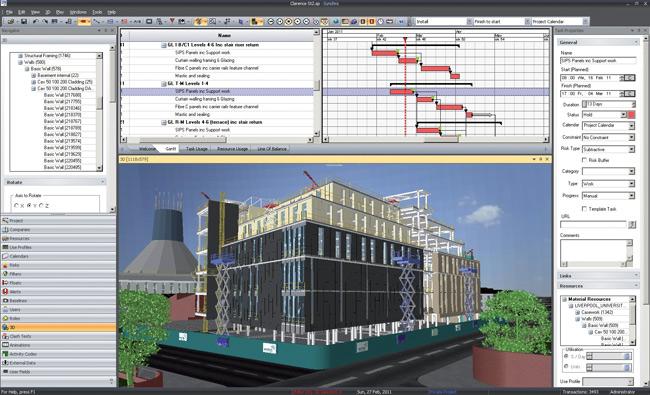
Task: Switch to the Resource Usage tab
Action: click(x=232, y=149)
